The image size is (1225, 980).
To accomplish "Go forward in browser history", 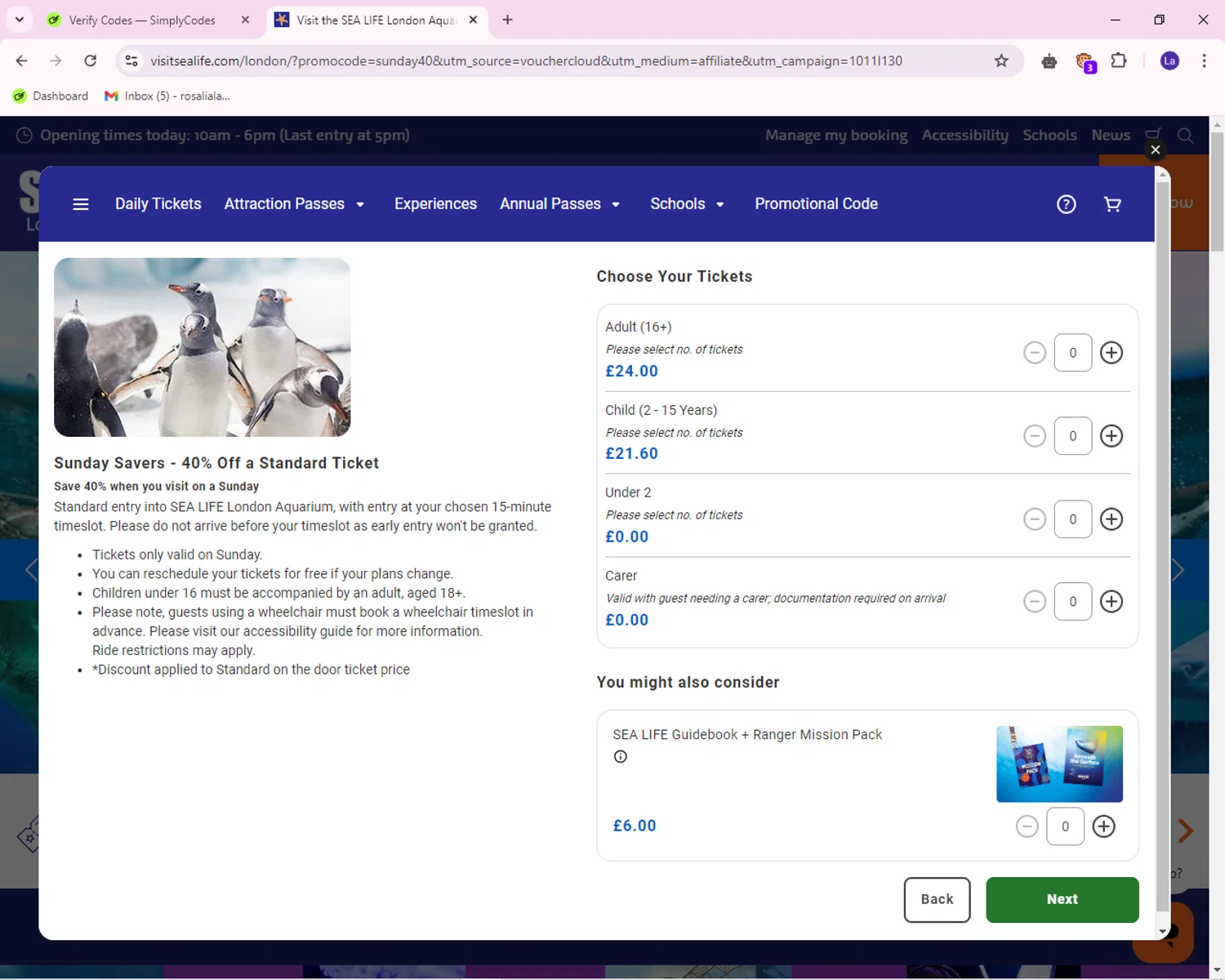I will click(x=56, y=60).
